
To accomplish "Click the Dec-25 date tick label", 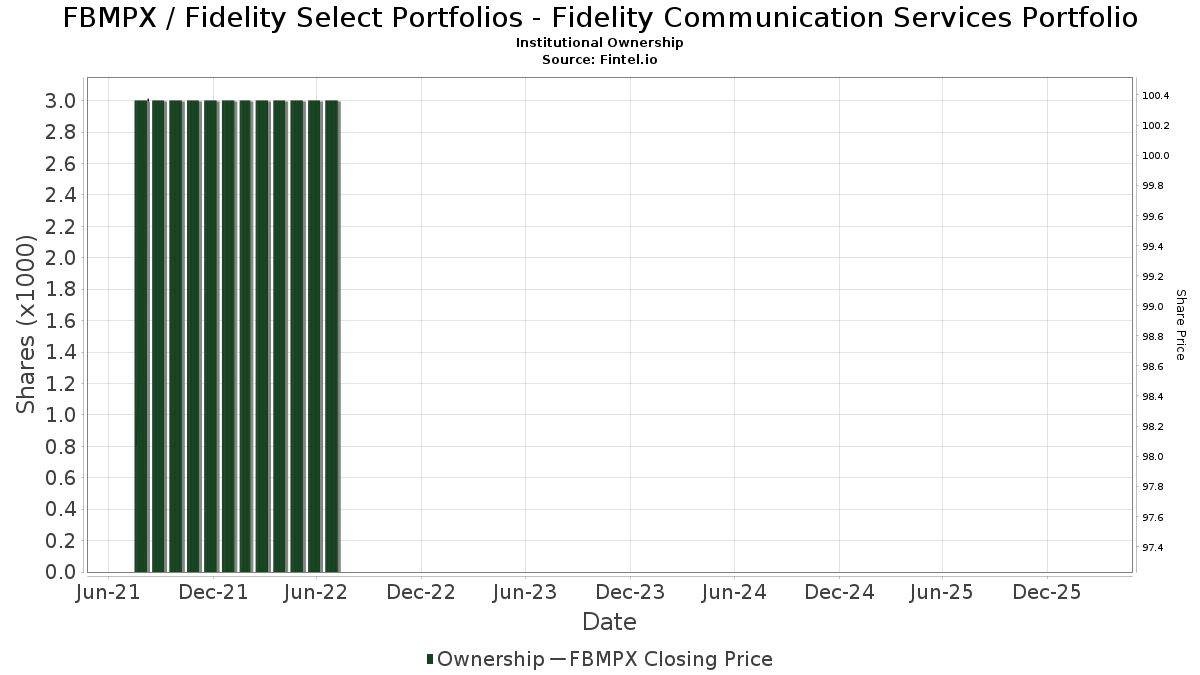I will (x=1046, y=592).
